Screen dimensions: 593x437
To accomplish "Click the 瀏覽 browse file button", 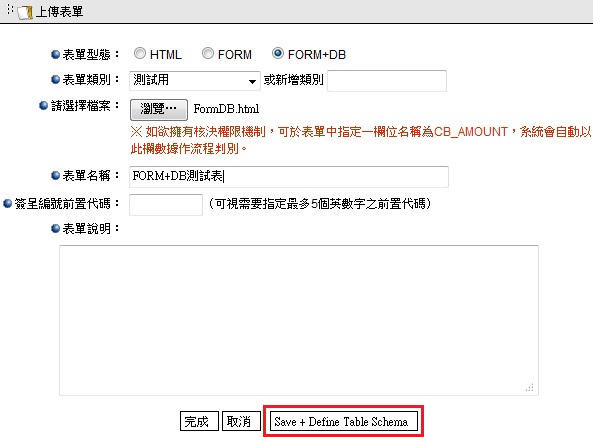I will tap(159, 110).
